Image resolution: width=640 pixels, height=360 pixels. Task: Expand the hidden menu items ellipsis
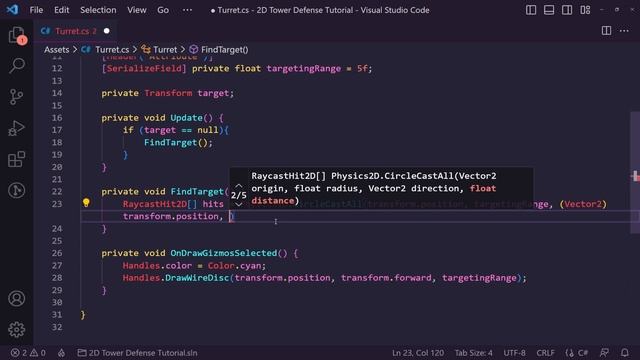(x=187, y=10)
